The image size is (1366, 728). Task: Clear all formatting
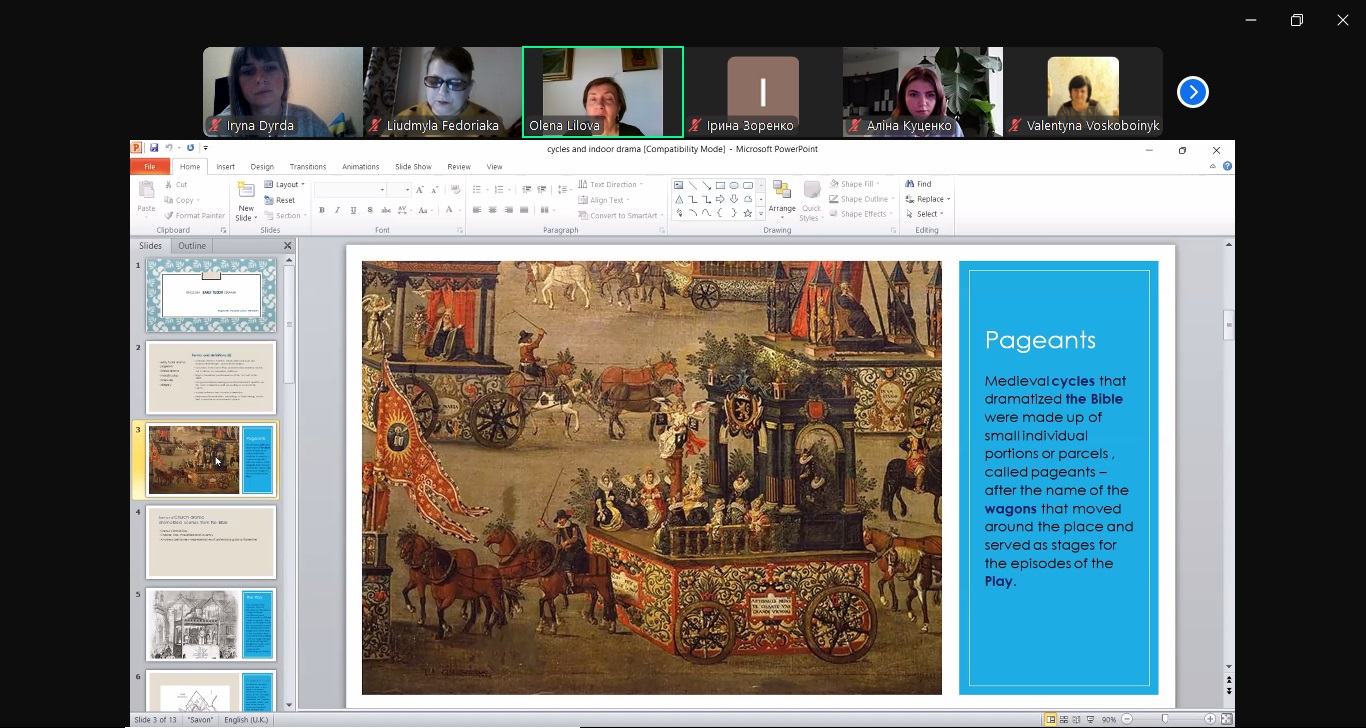[456, 189]
